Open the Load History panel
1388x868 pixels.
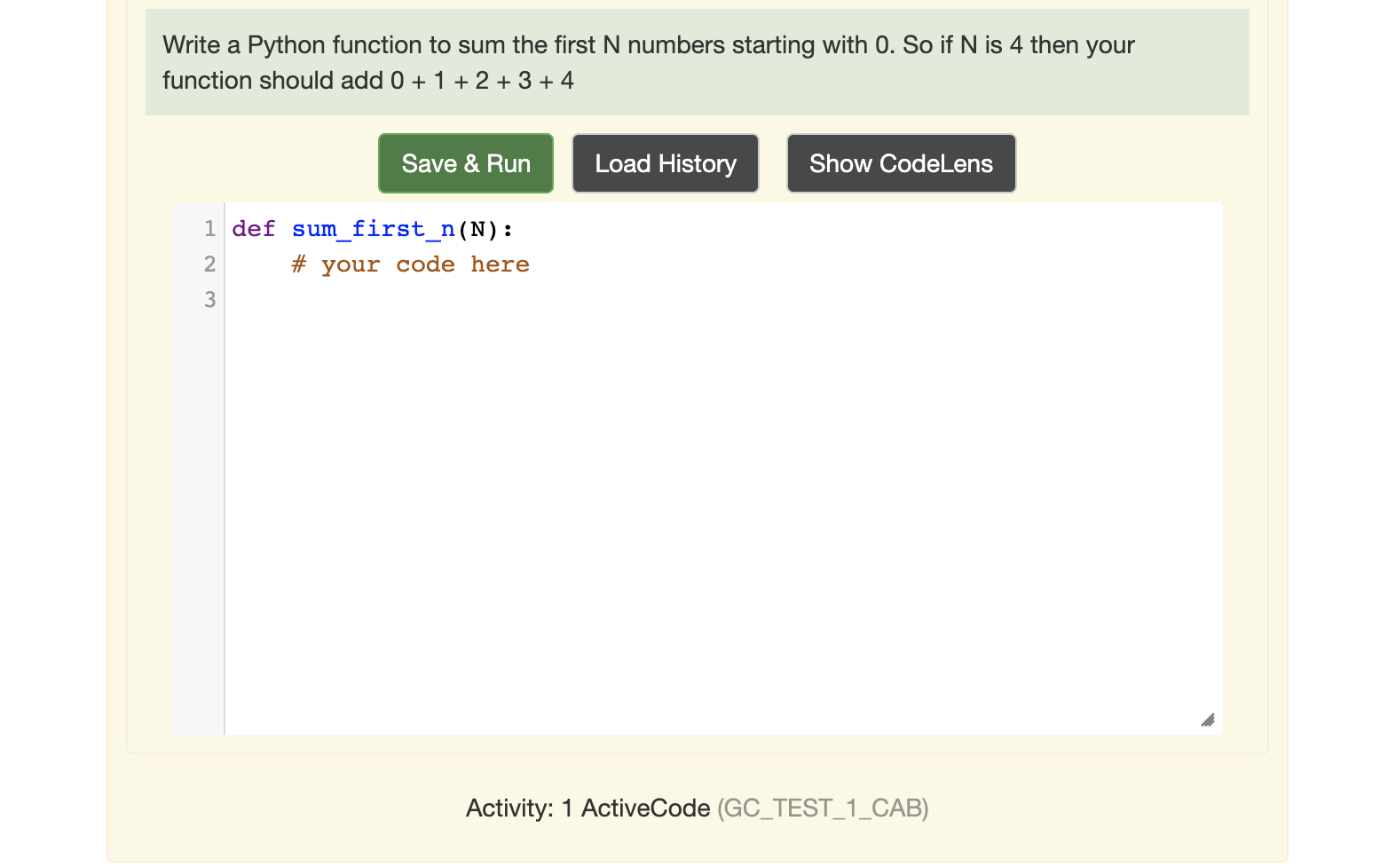click(665, 163)
